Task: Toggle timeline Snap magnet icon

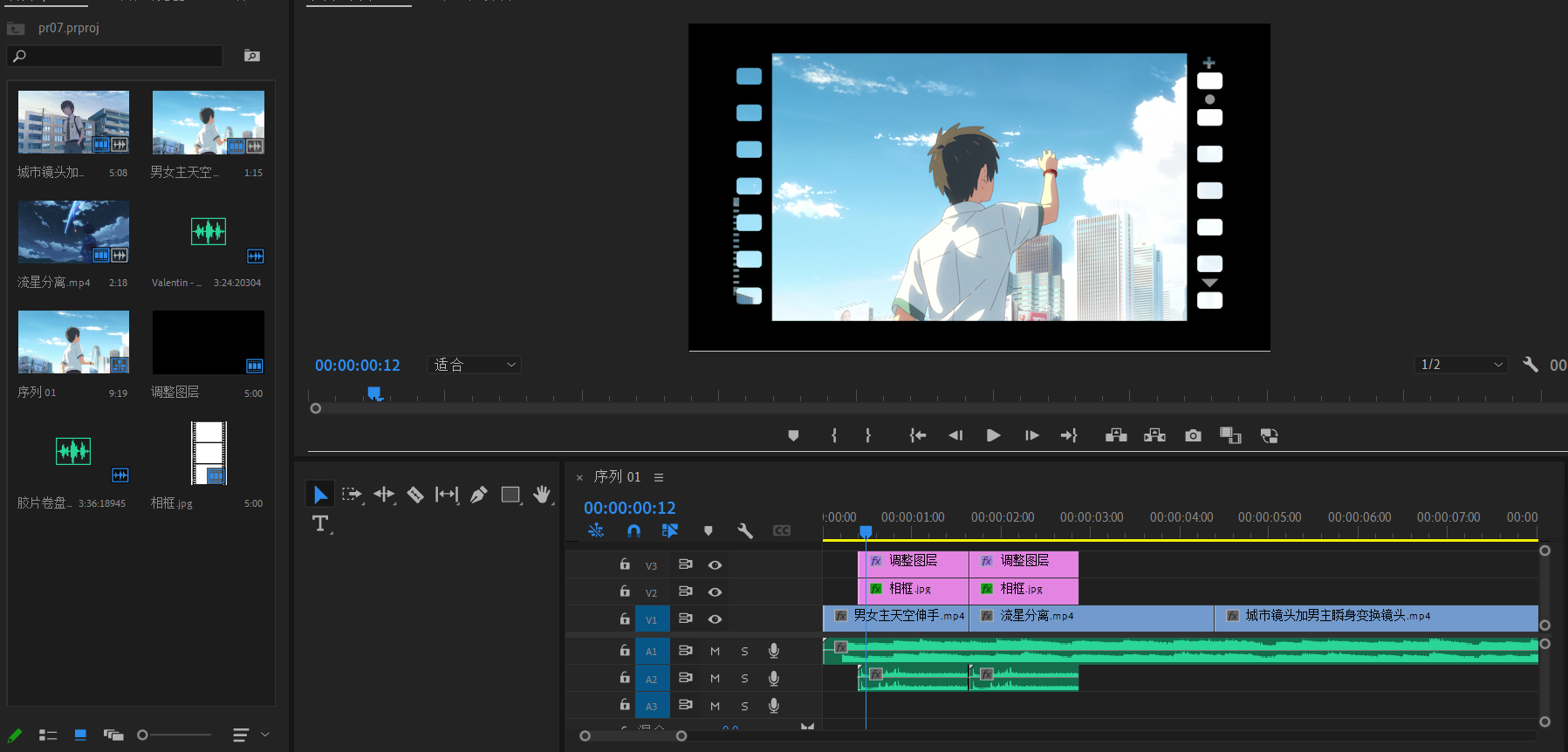Action: [x=633, y=530]
